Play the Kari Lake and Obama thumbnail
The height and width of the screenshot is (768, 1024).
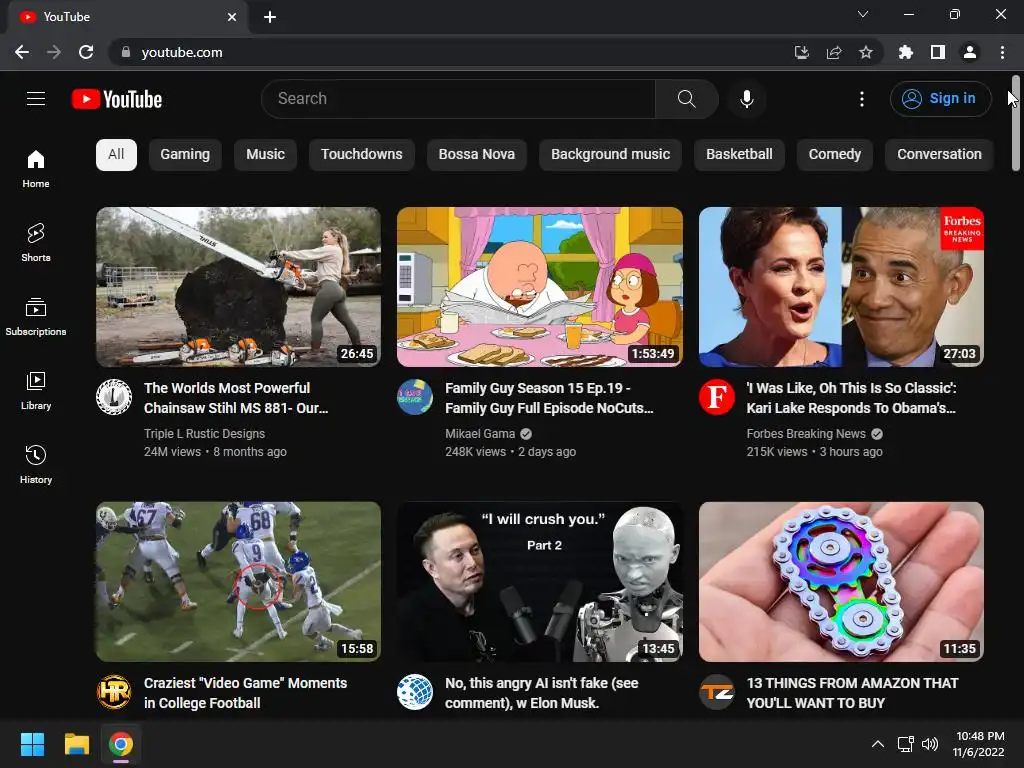(x=841, y=287)
